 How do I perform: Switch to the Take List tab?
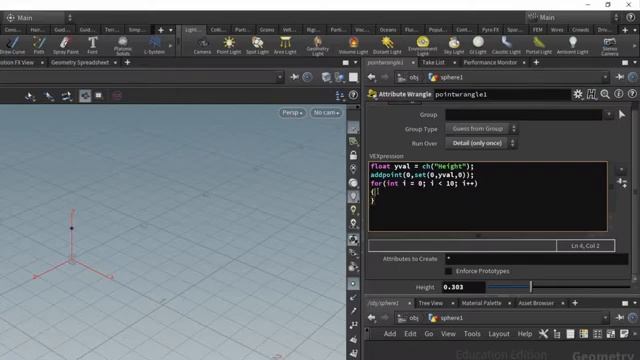click(x=433, y=62)
